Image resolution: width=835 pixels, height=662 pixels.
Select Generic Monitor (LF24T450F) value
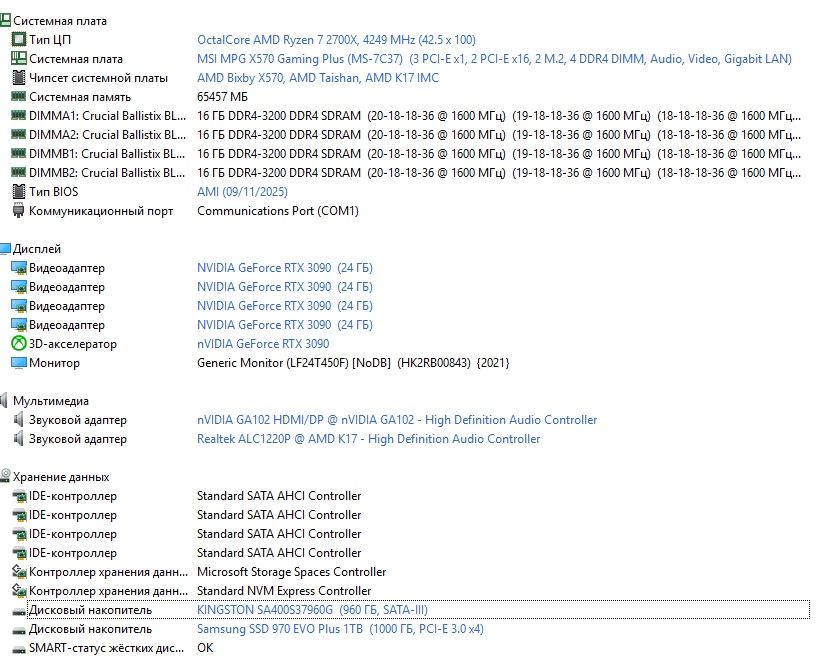coord(353,363)
